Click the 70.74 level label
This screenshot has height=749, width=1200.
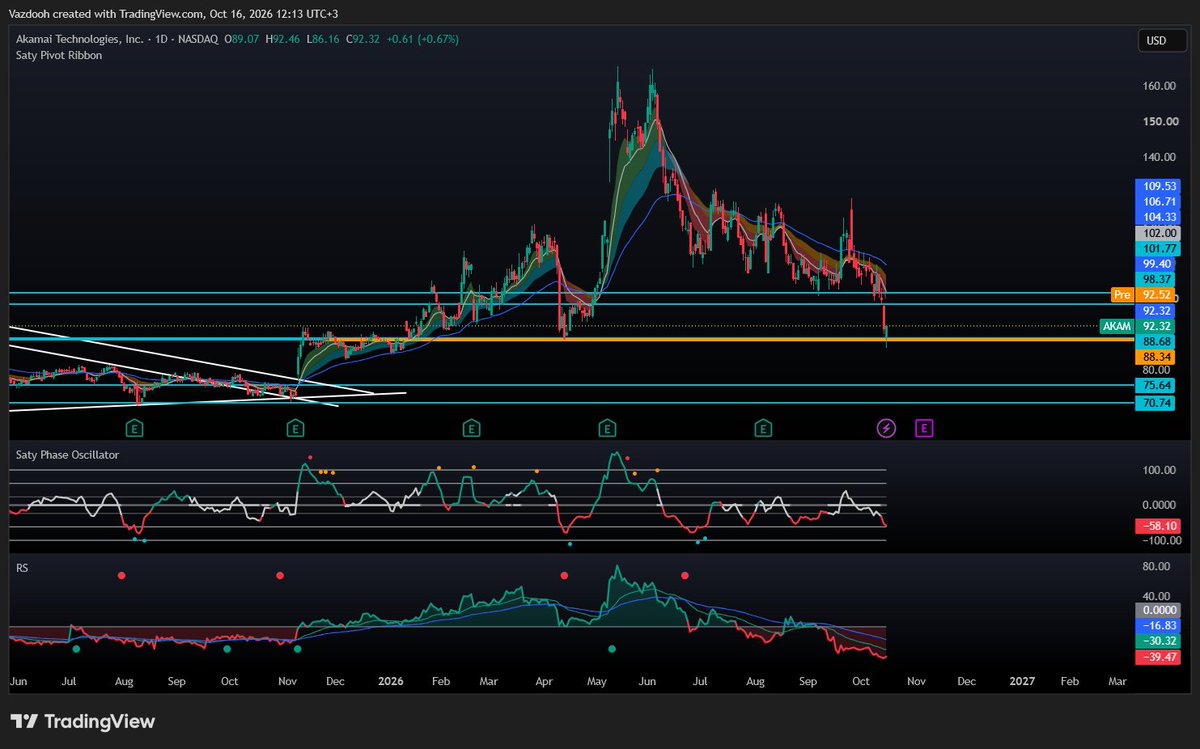(x=1156, y=403)
